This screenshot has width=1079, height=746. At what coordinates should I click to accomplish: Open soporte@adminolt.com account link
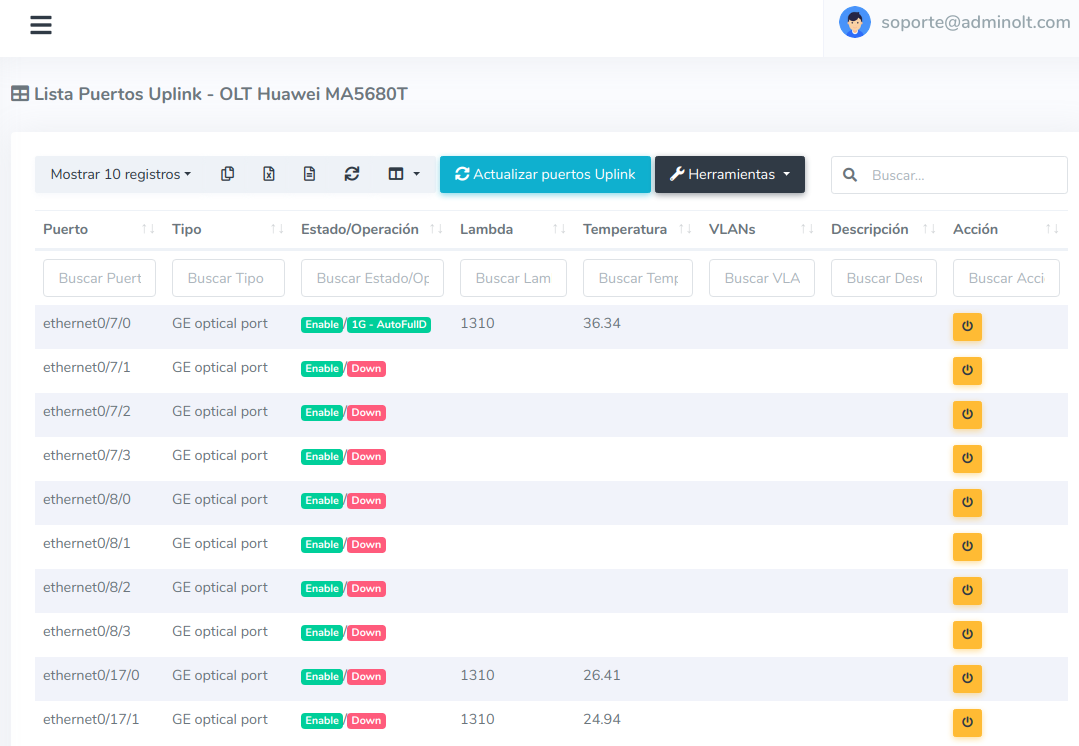click(x=975, y=22)
